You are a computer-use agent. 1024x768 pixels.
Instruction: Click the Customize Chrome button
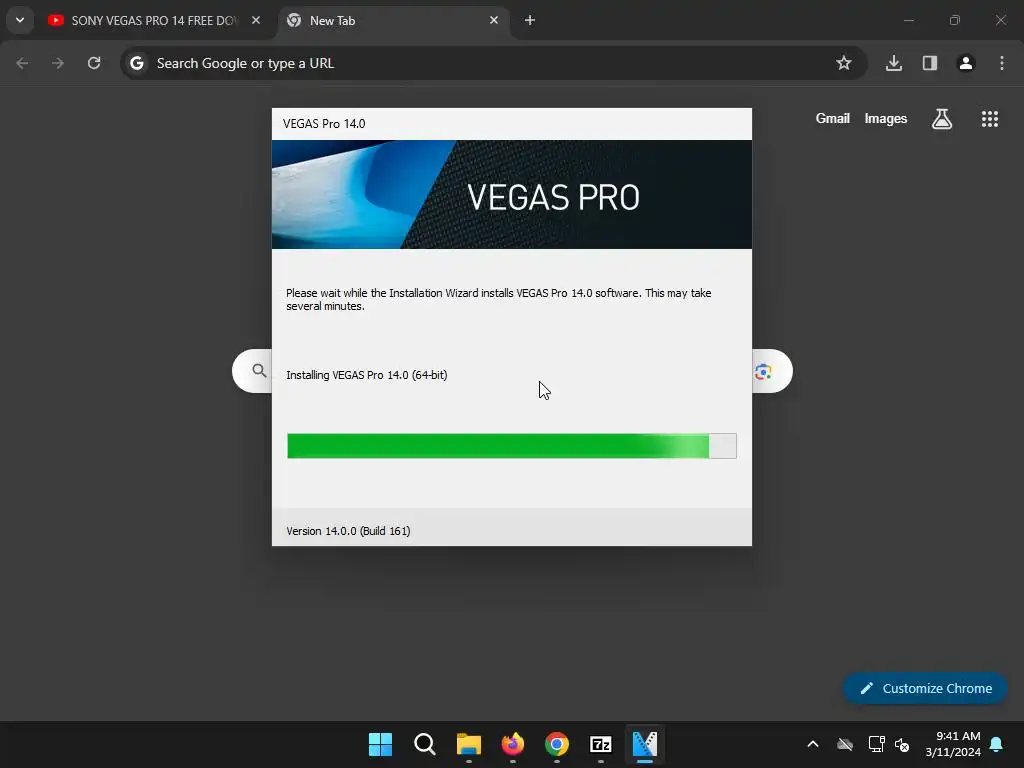click(x=925, y=688)
